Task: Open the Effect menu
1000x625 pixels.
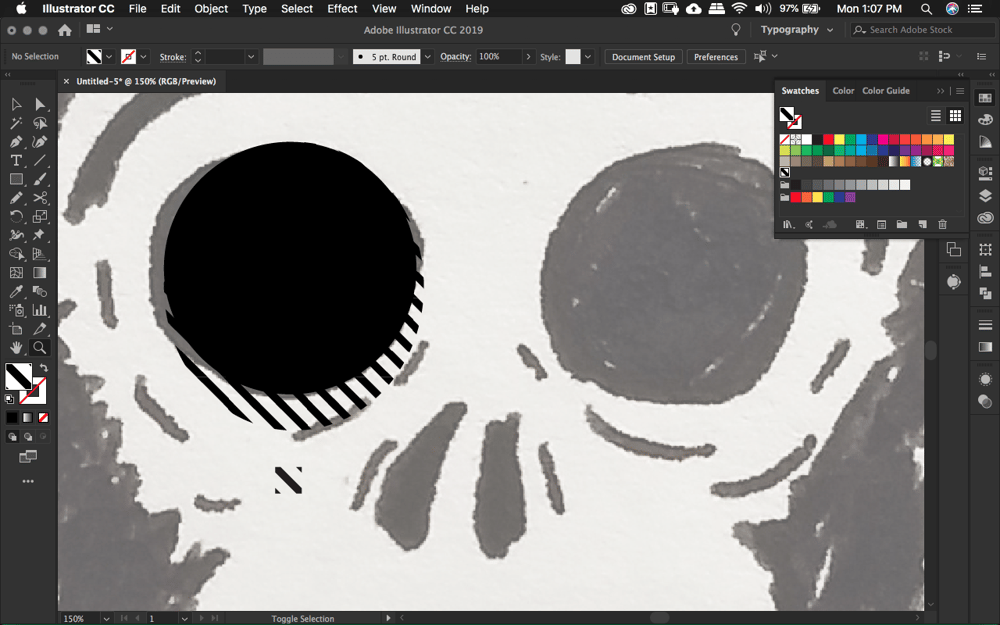Action: (342, 8)
